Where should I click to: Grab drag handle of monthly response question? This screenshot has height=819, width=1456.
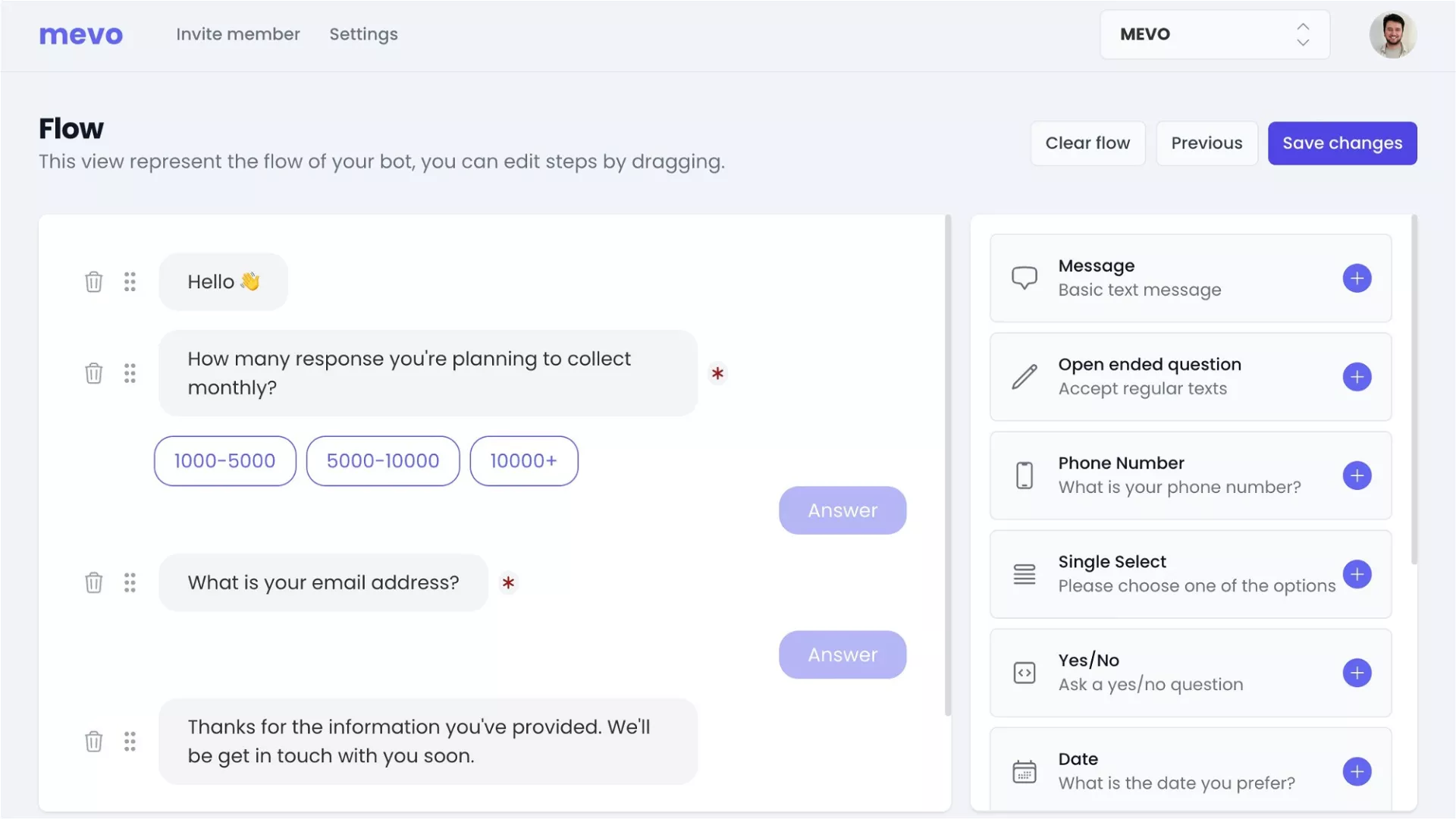pos(130,373)
